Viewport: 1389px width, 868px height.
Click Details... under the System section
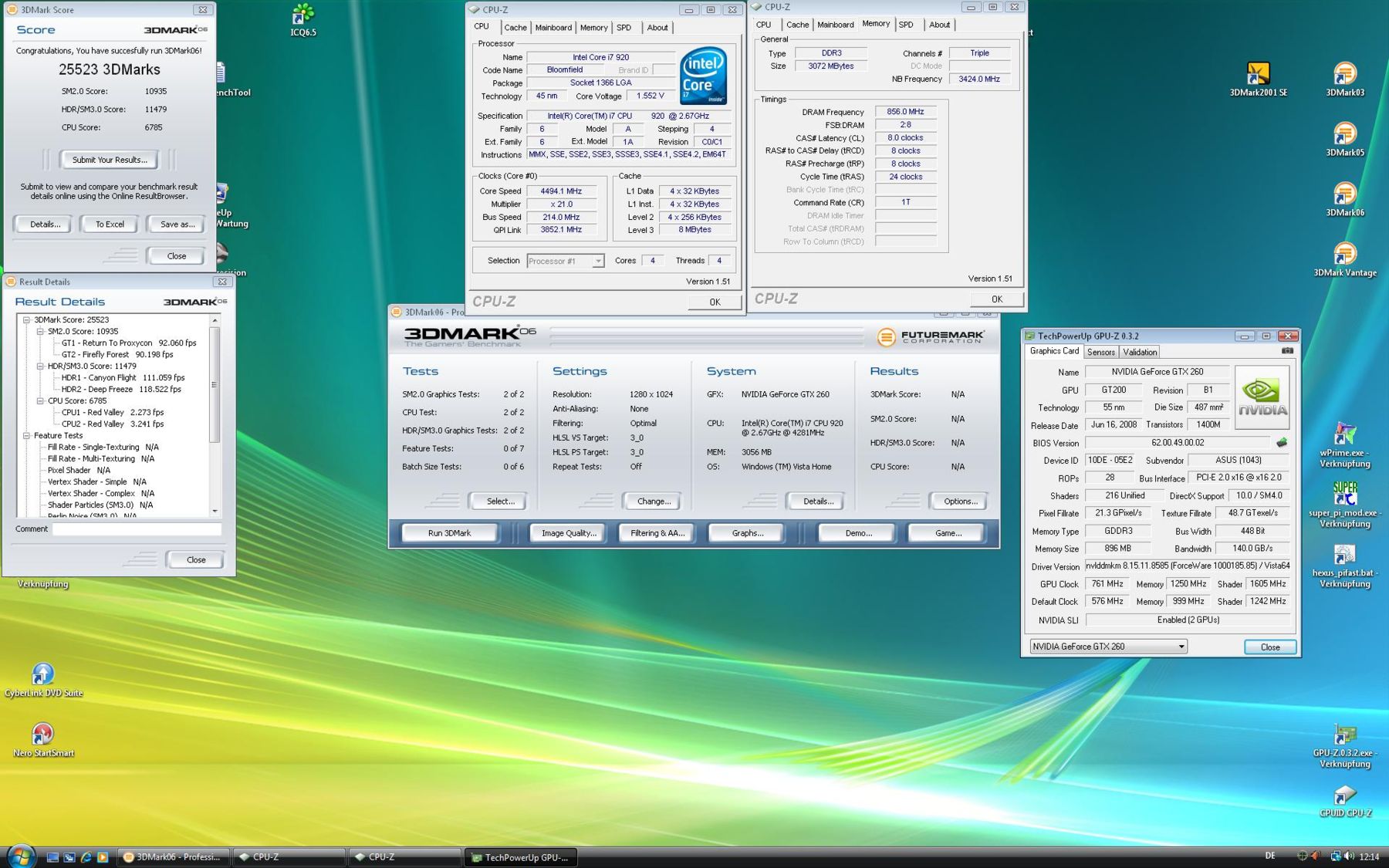[818, 501]
